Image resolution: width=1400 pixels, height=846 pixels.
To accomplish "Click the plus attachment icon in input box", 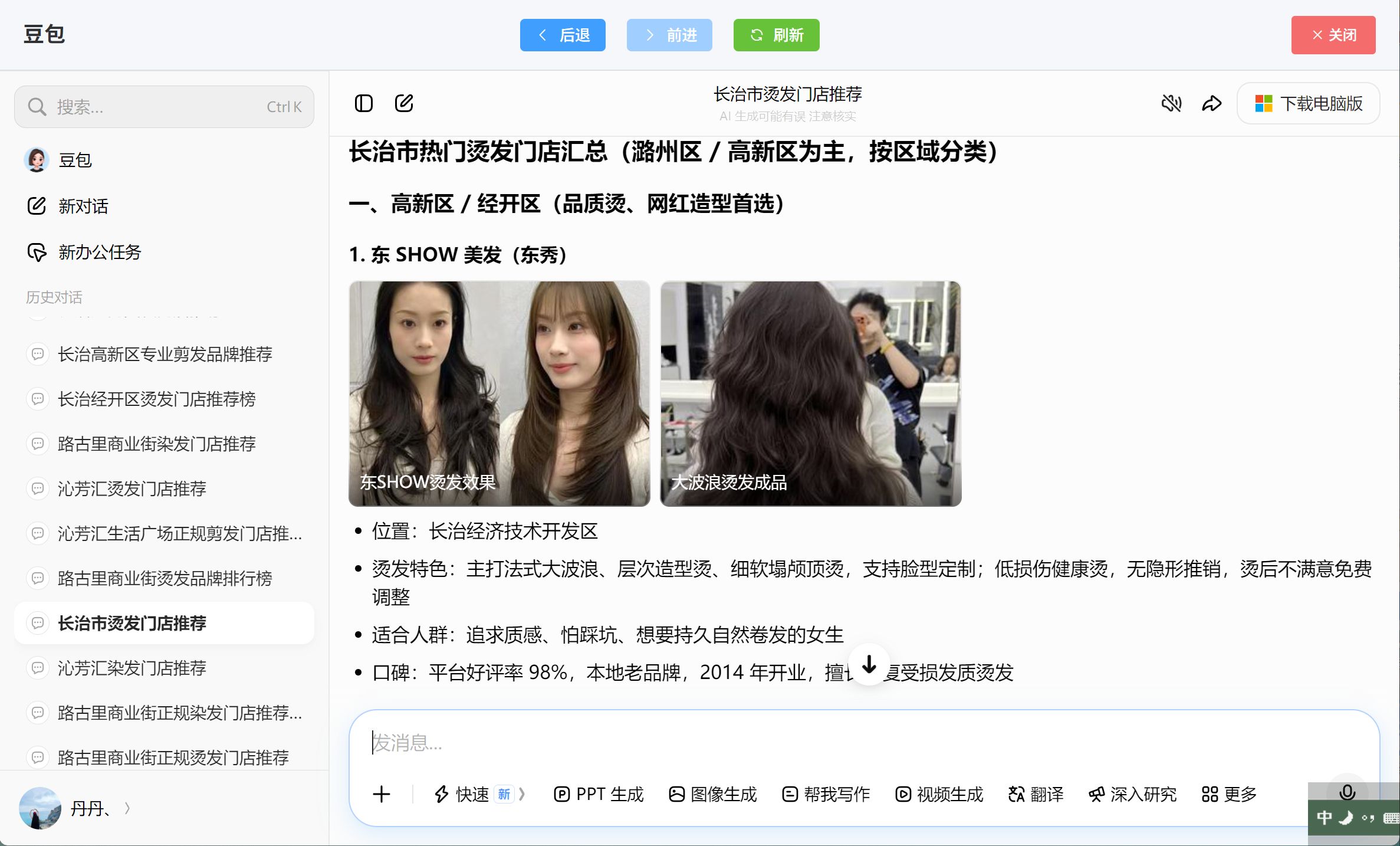I will 382,794.
